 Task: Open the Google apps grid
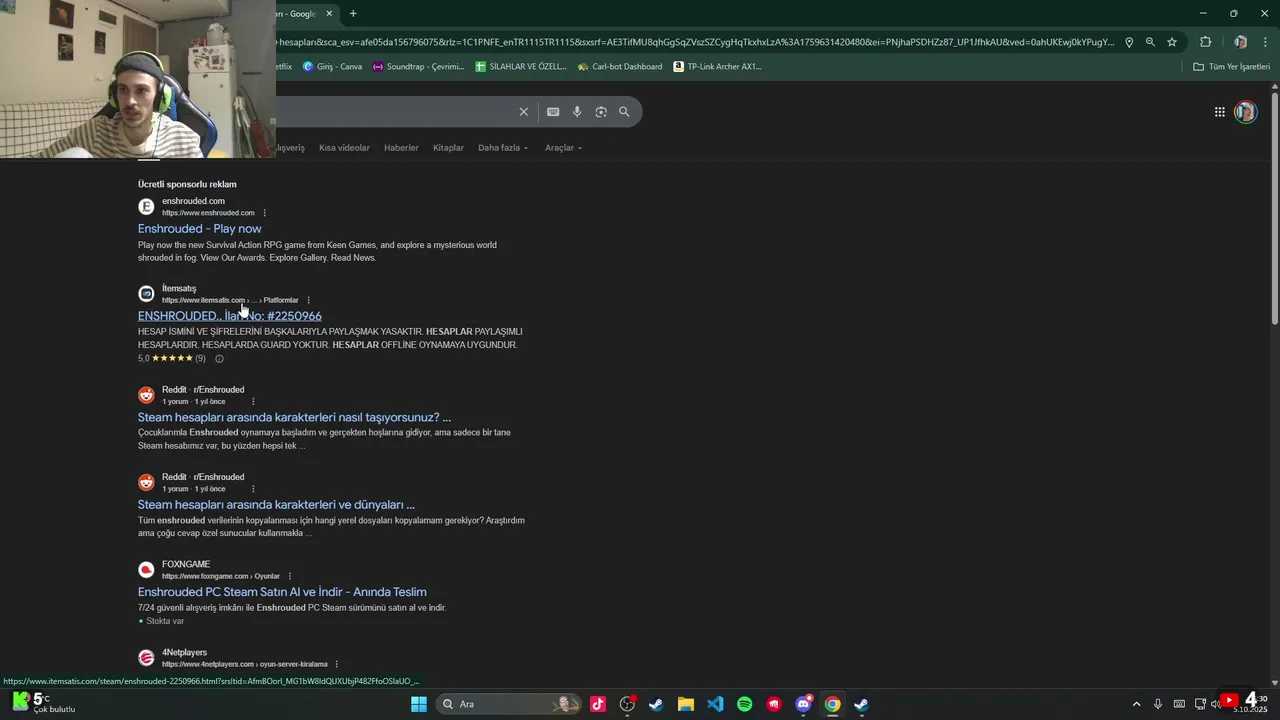pyautogui.click(x=1220, y=112)
